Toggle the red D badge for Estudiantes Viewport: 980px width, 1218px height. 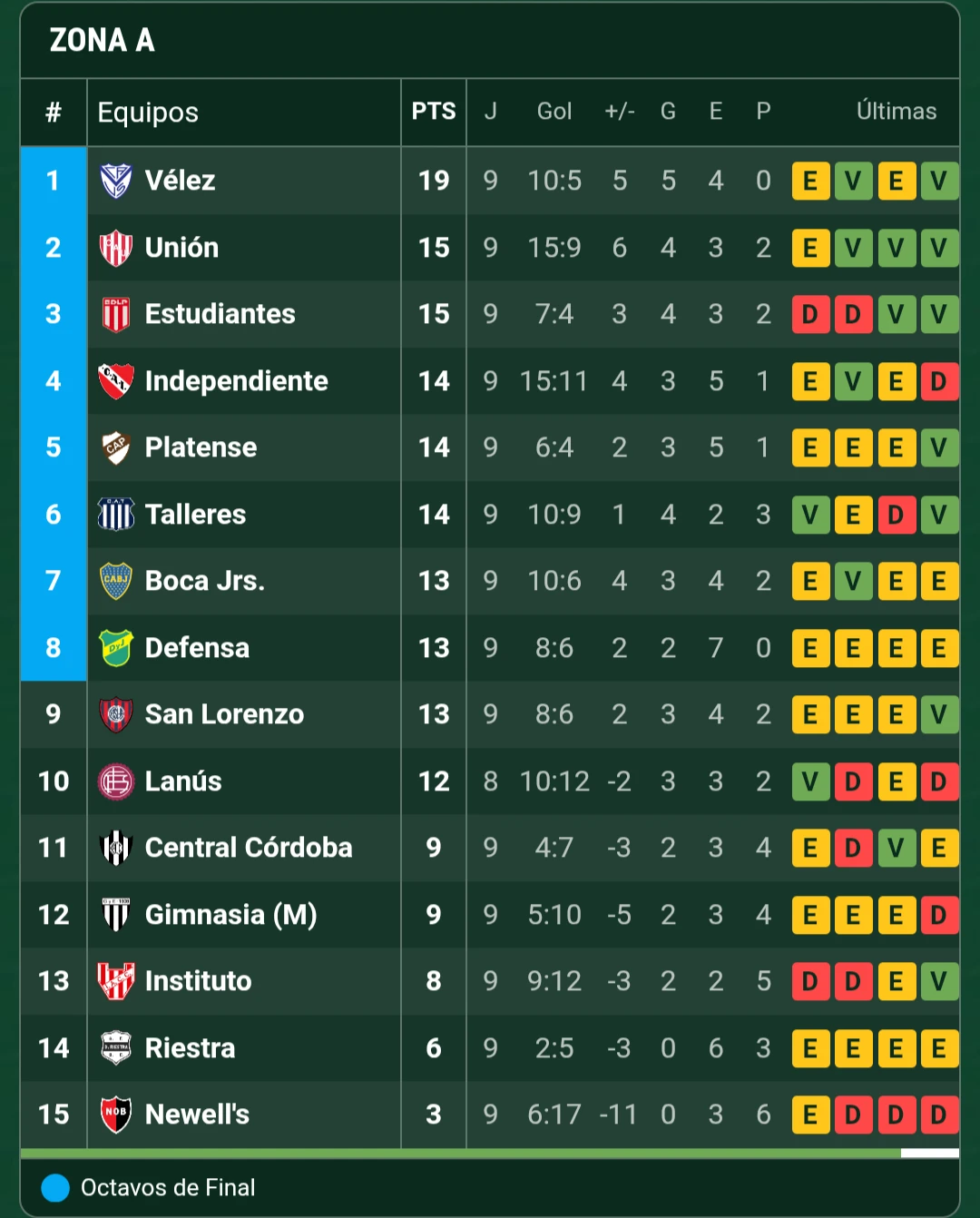pos(810,314)
